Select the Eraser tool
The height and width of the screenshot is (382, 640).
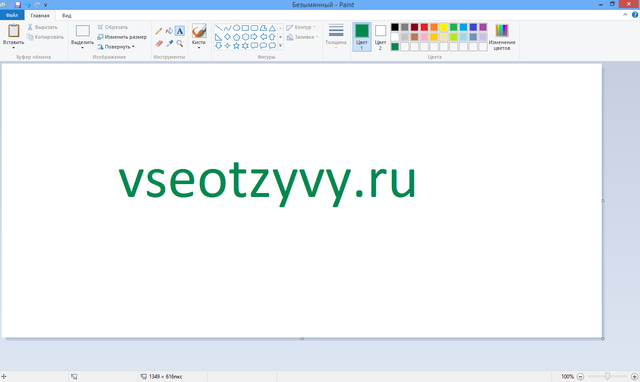pos(159,43)
